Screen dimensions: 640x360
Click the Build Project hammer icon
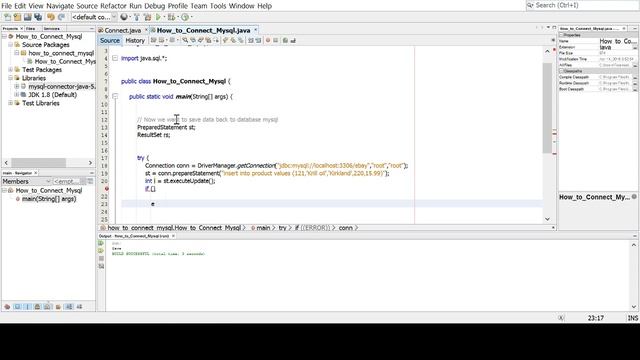137,17
